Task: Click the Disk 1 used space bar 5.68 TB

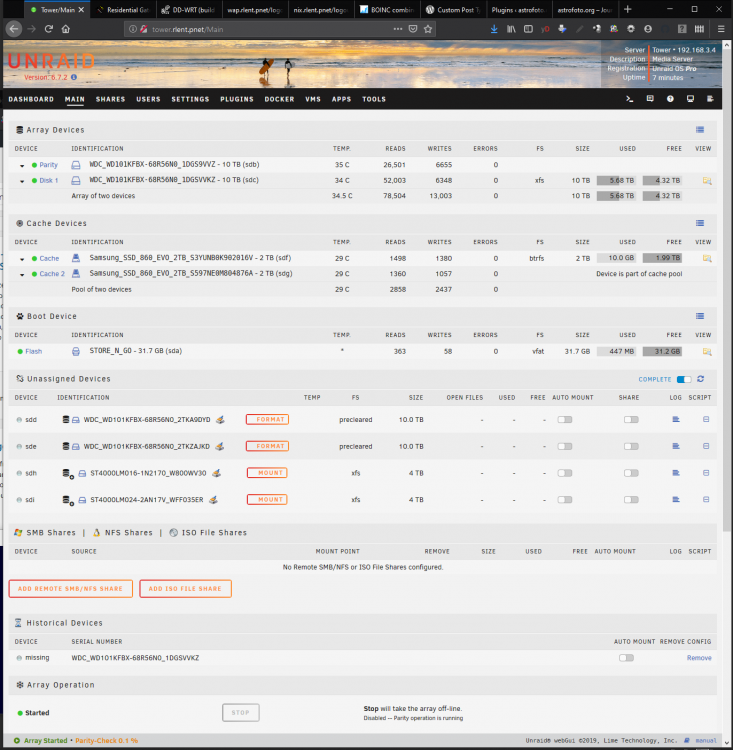Action: click(x=616, y=180)
